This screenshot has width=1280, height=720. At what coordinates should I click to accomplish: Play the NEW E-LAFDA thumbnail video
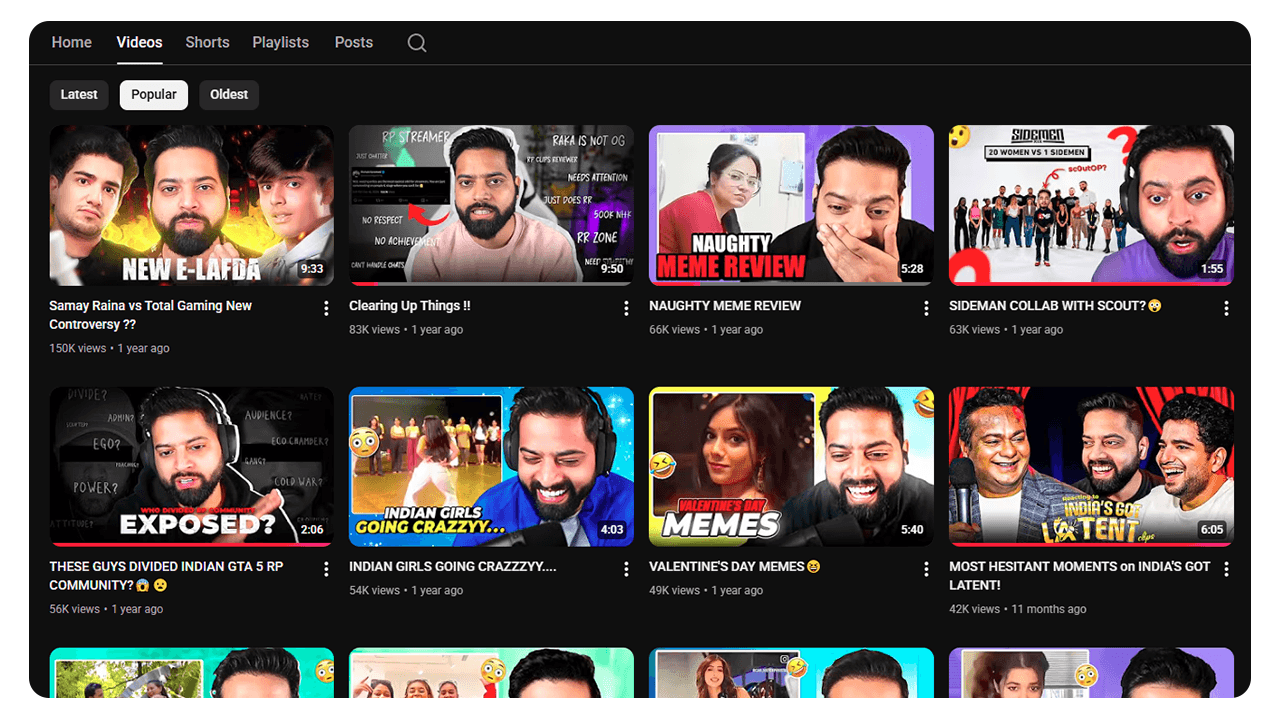click(192, 205)
